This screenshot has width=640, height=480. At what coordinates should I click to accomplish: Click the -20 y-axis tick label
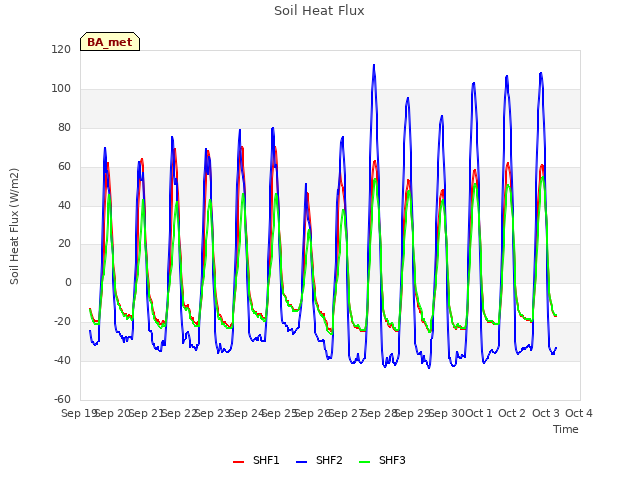pos(62,321)
